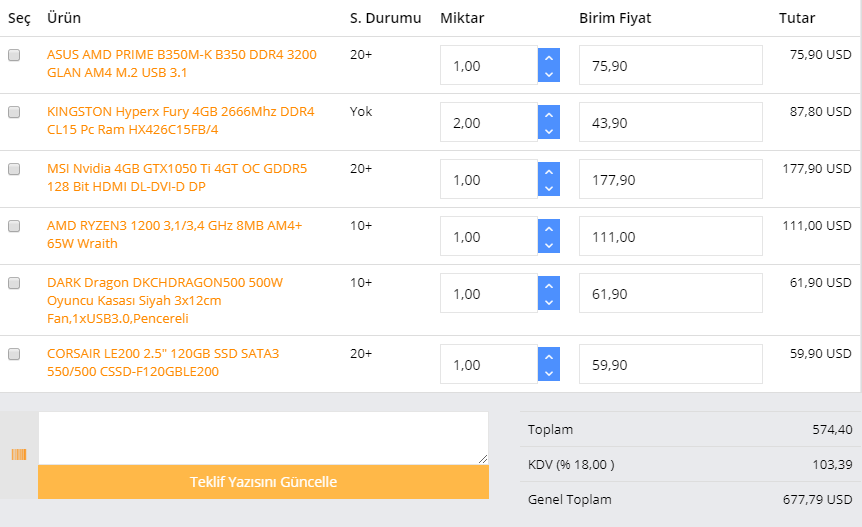The height and width of the screenshot is (527, 862).
Task: Click the offer note text area
Action: coord(263,438)
